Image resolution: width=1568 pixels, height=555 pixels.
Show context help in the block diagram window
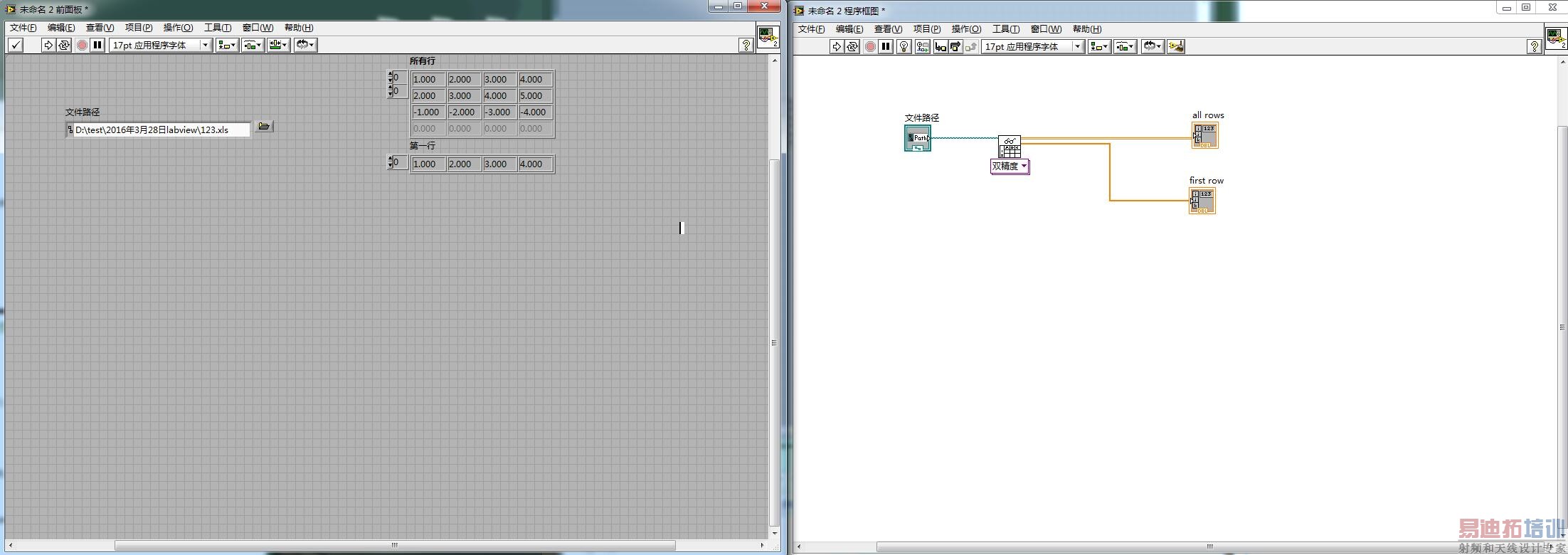[1534, 46]
